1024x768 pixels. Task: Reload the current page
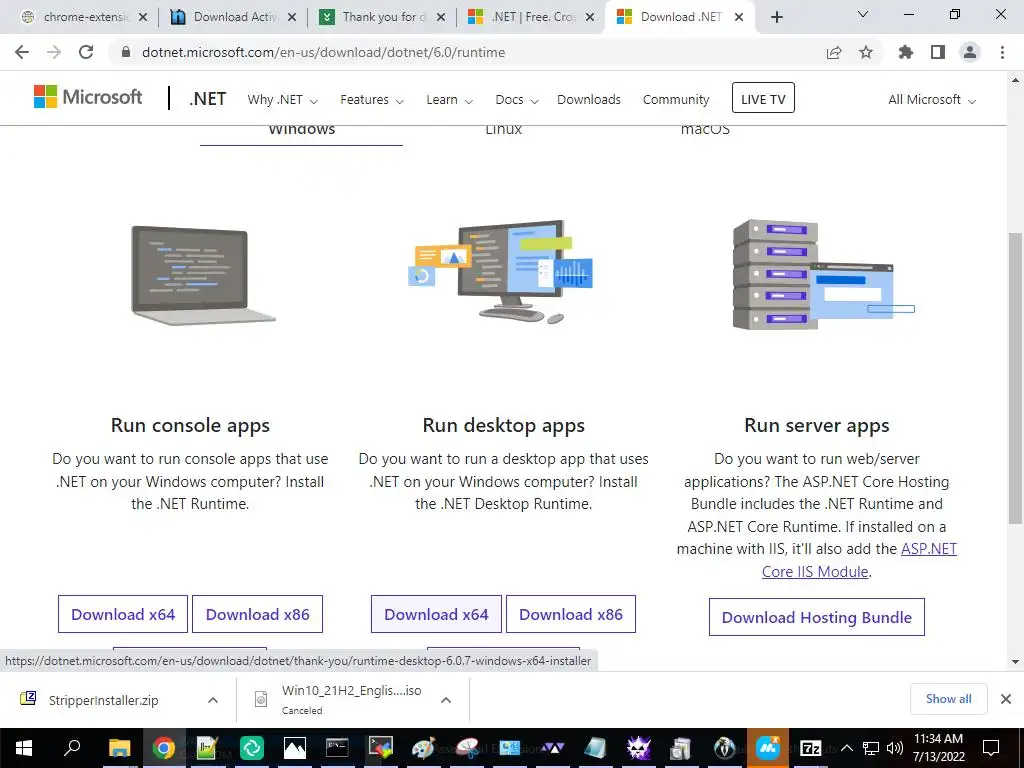[86, 52]
